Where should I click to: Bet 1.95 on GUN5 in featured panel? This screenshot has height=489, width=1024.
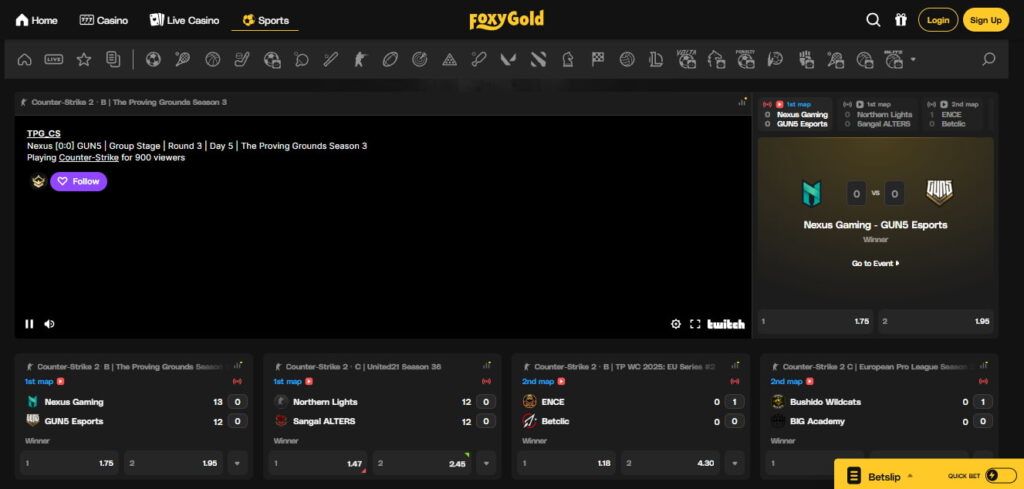(936, 321)
